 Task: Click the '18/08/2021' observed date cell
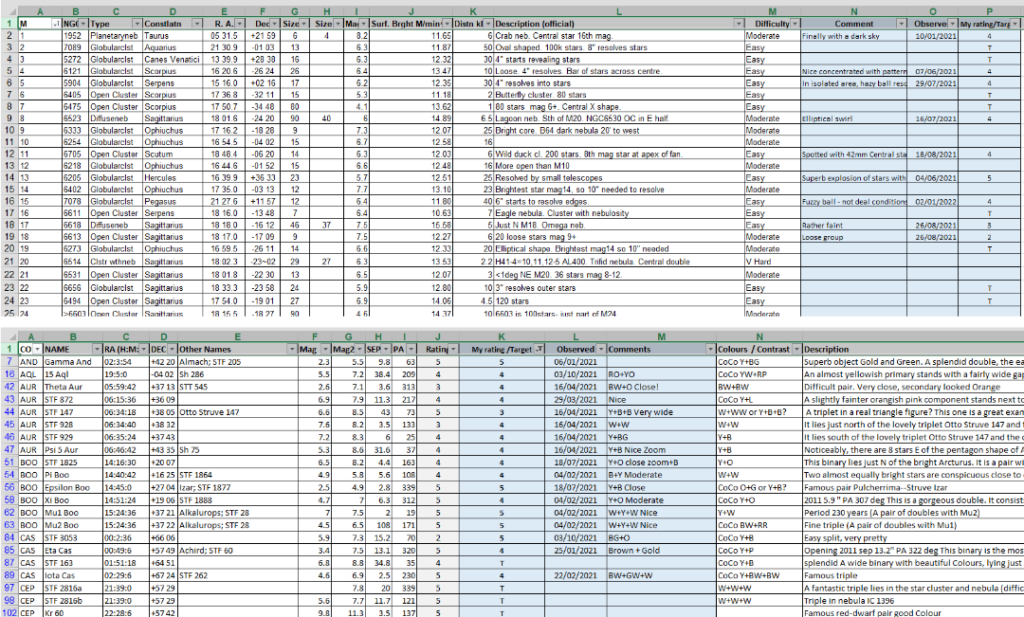(933, 155)
